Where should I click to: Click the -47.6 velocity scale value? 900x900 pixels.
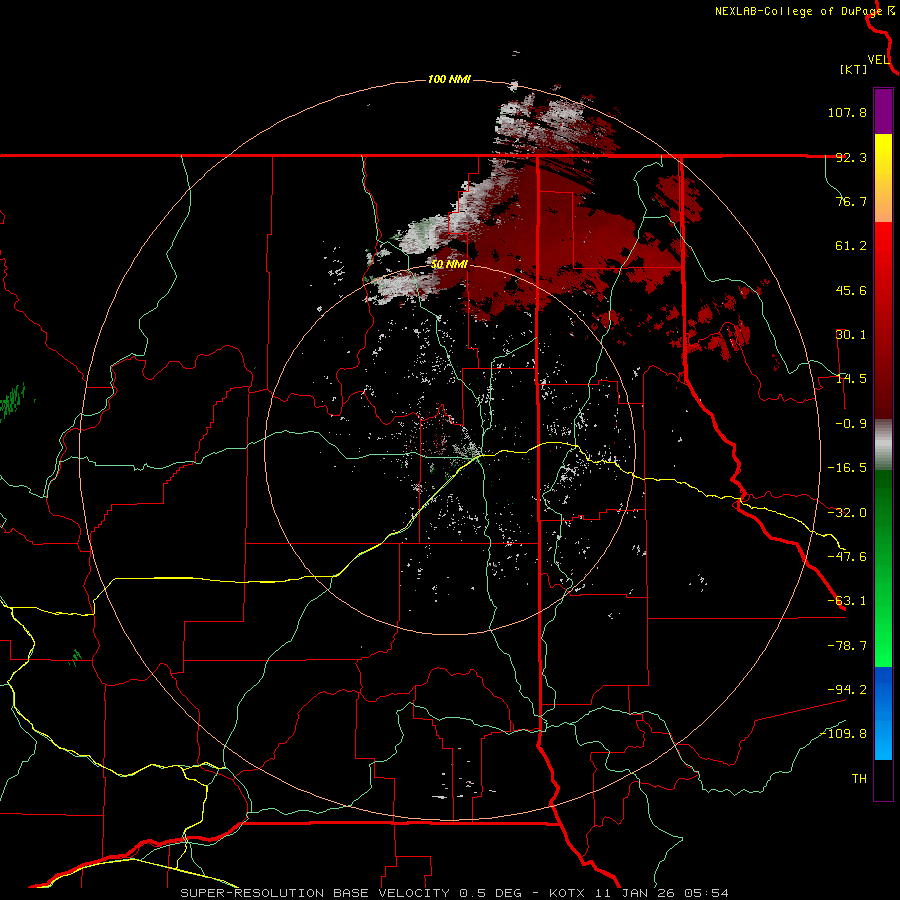click(x=847, y=557)
